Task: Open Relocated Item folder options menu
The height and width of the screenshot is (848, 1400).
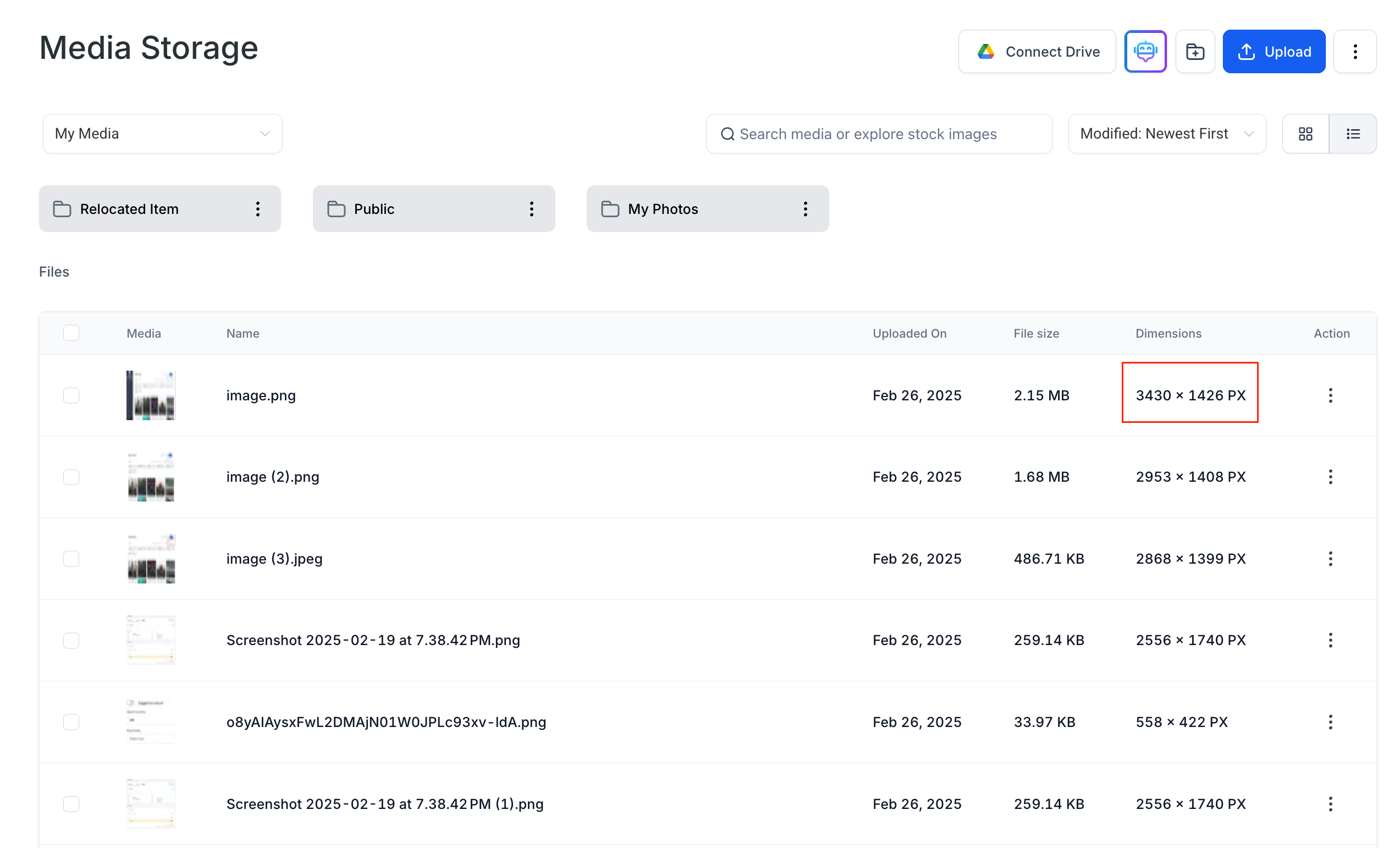Action: coord(257,209)
